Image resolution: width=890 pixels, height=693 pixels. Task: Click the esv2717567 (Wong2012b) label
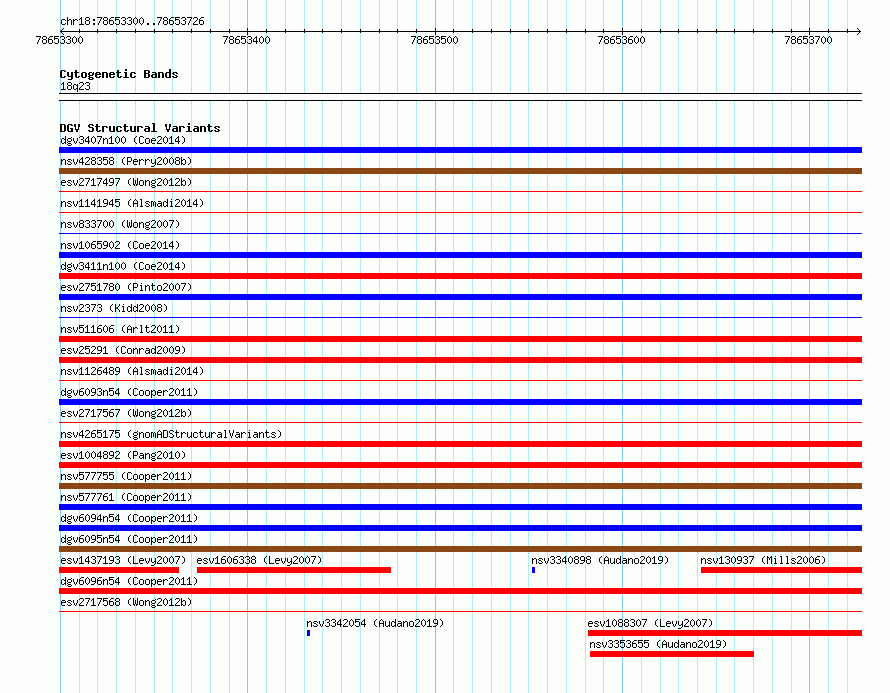pos(126,413)
